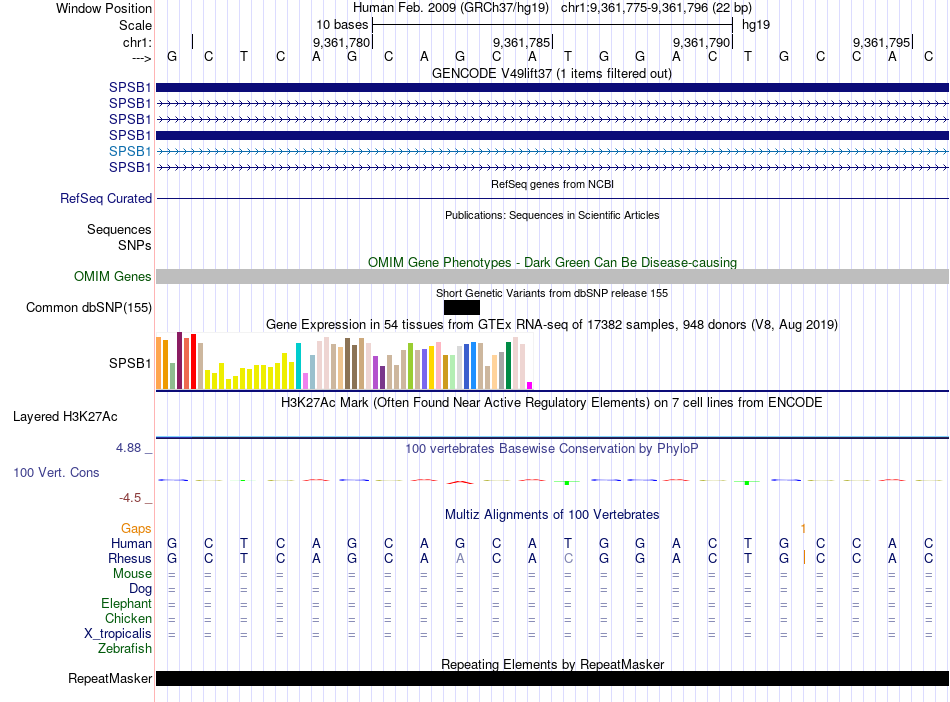
Task: Click the "Window Position" track label
Action: (104, 8)
